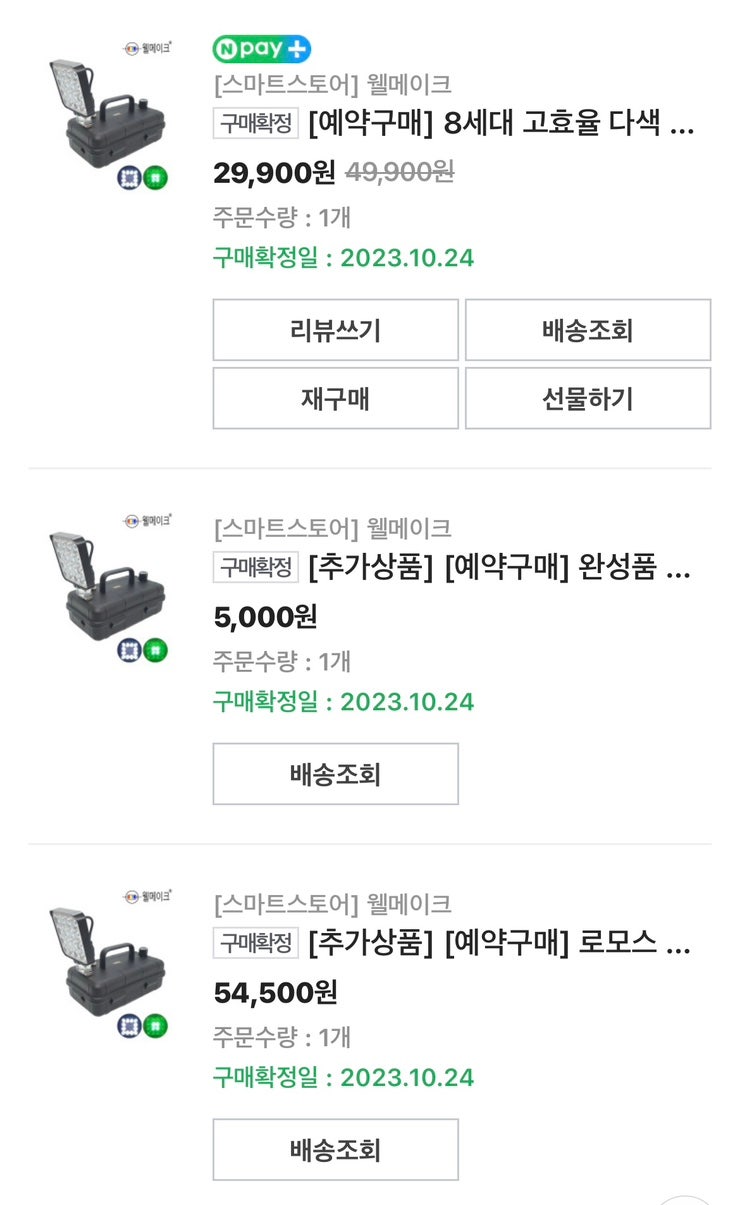This screenshot has width=740, height=1205.
Task: Tap blue icon badge under second thumbnail
Action: click(129, 651)
